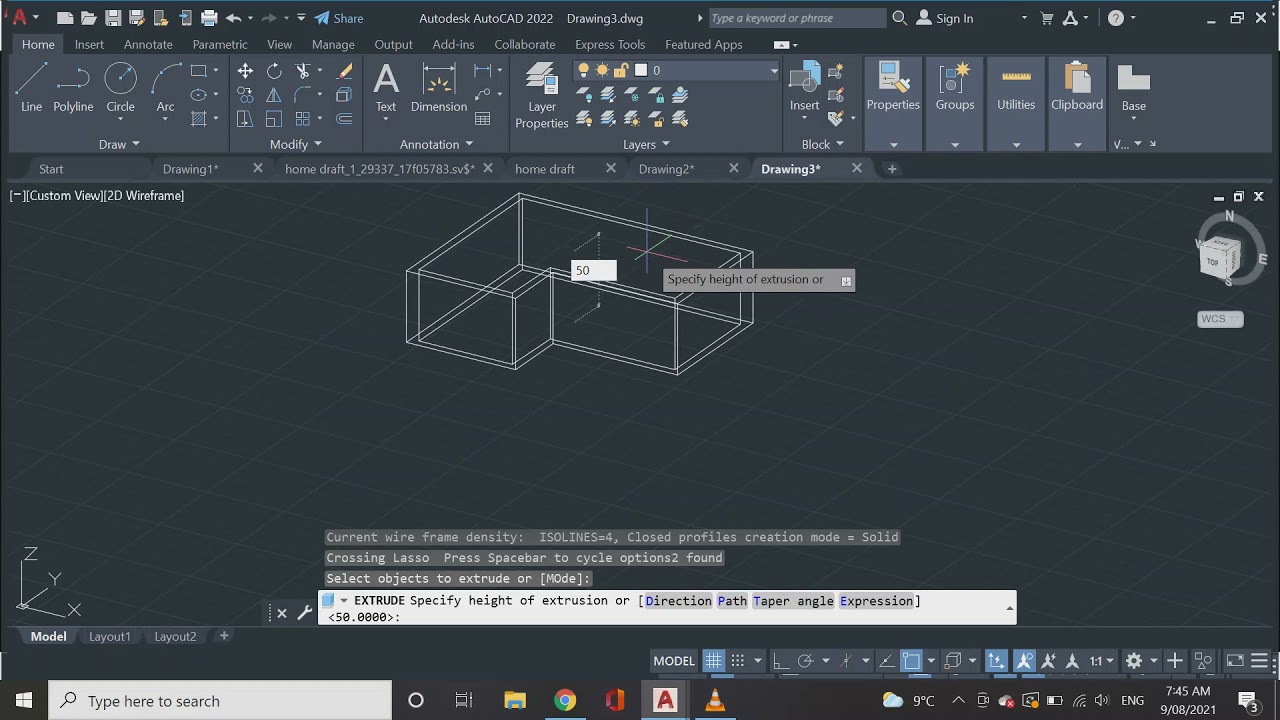
Task: Click the Undo arrow in quick access toolbar
Action: [x=234, y=18]
